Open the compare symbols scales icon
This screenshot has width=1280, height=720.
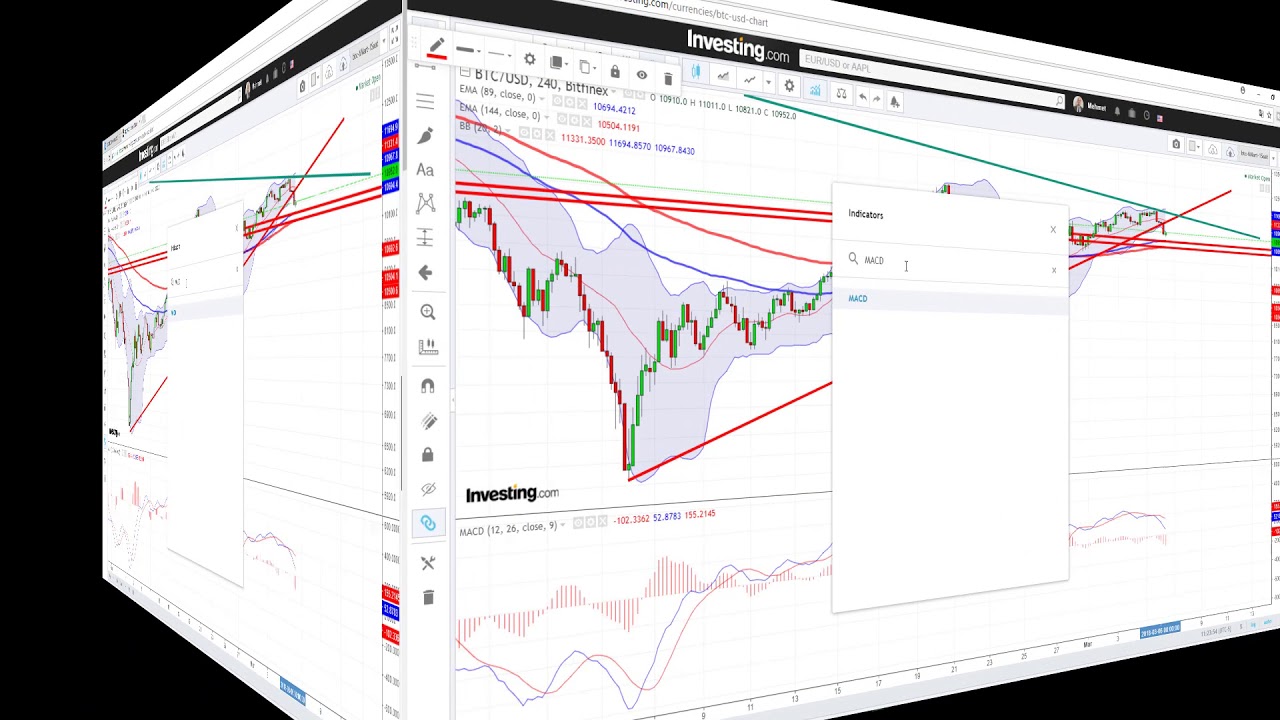841,94
